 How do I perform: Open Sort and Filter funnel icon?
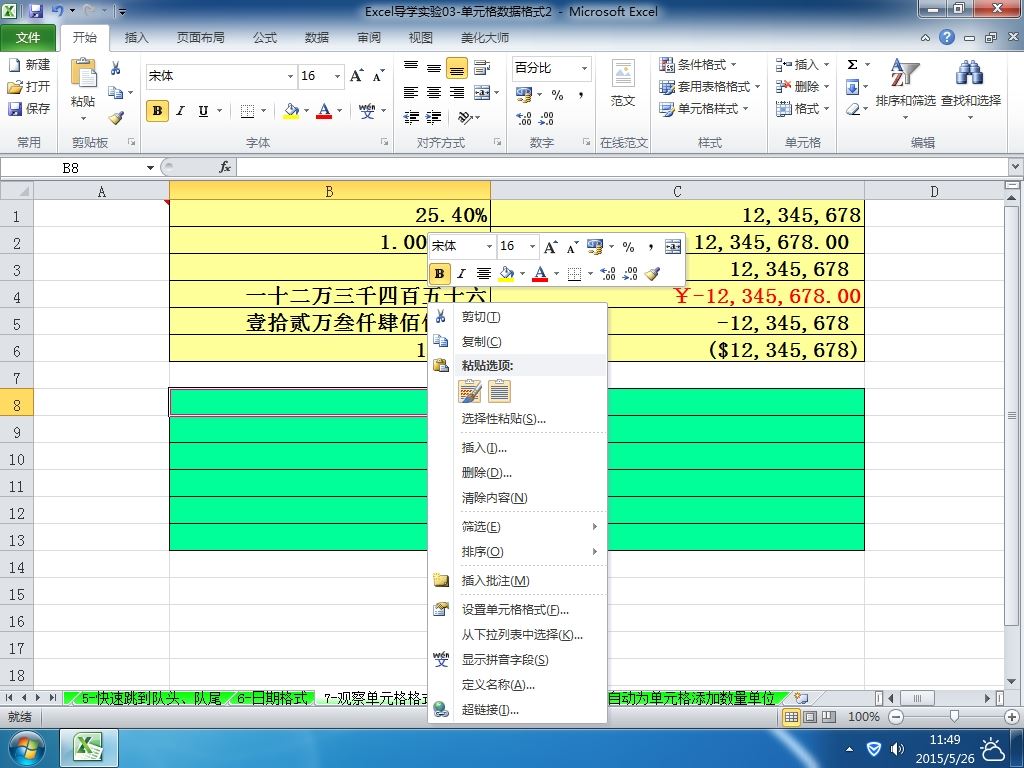[905, 72]
